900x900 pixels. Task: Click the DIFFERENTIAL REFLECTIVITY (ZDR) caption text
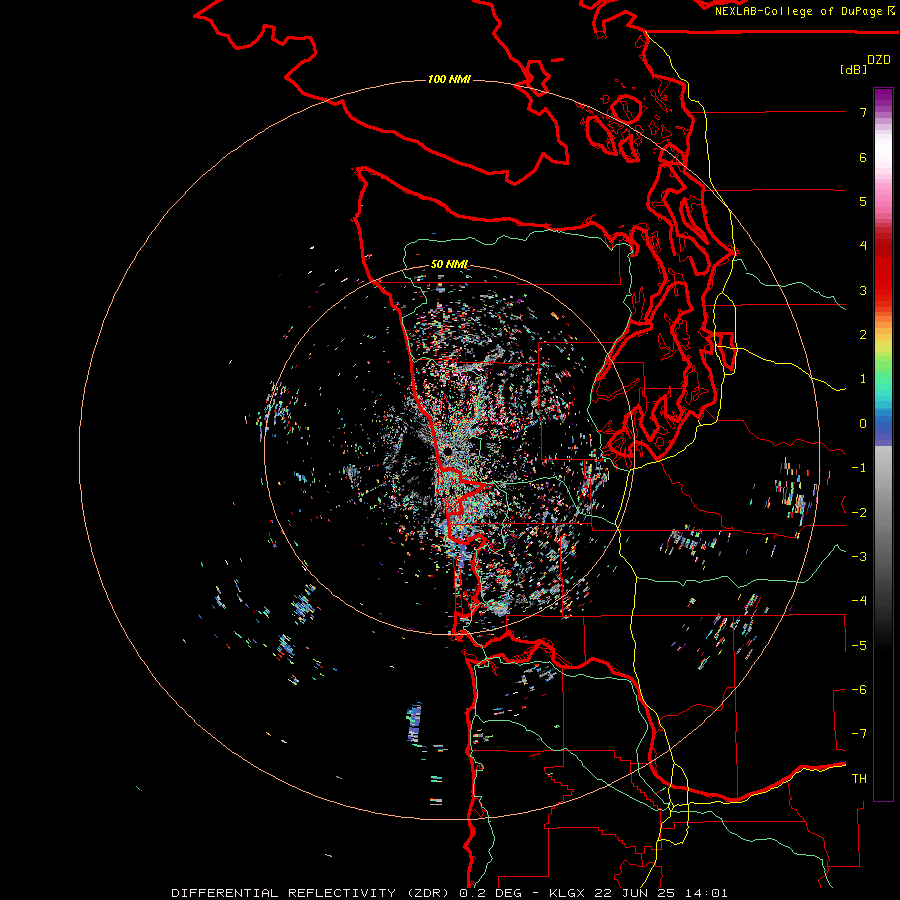pos(312,893)
